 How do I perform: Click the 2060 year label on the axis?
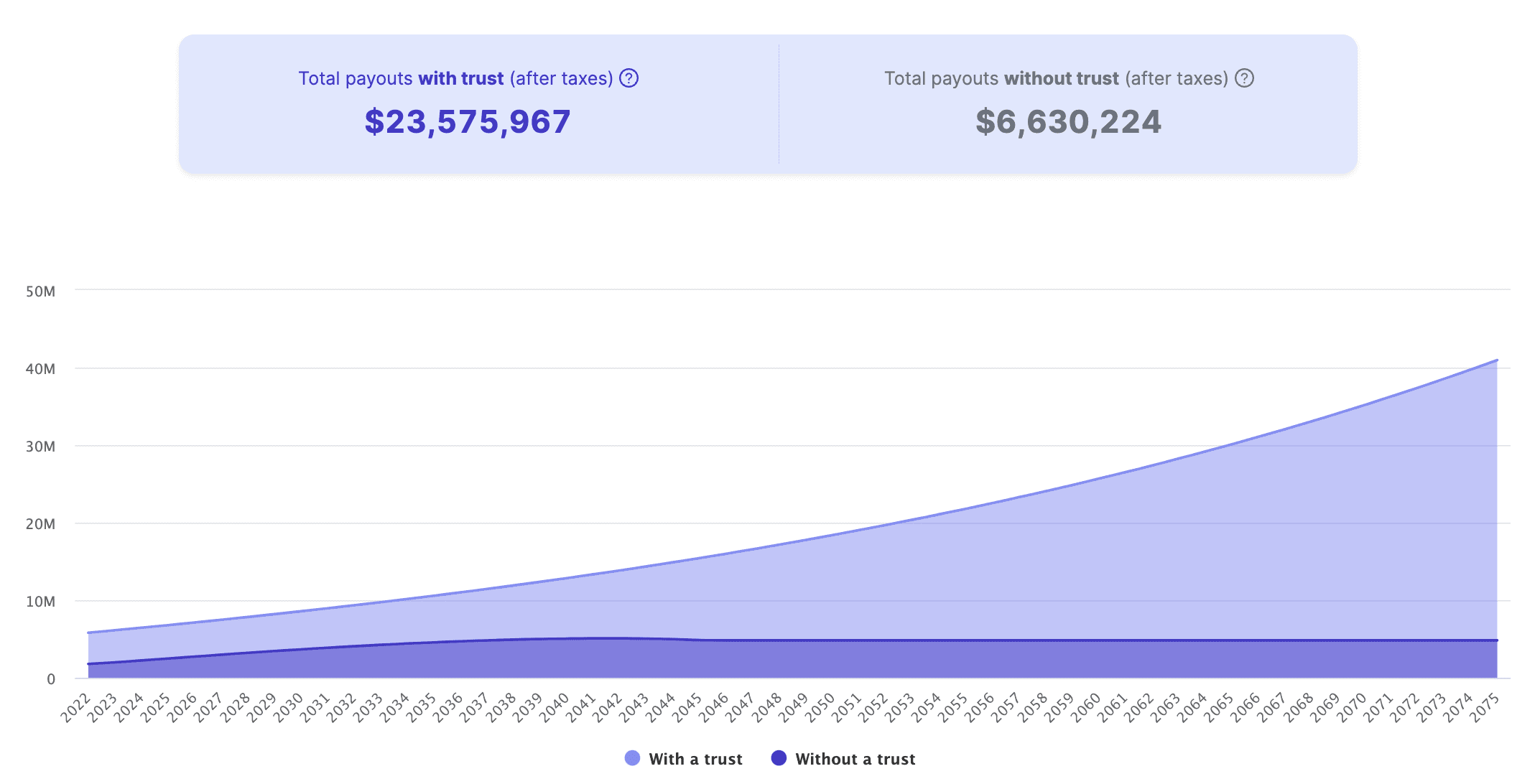(x=1086, y=707)
